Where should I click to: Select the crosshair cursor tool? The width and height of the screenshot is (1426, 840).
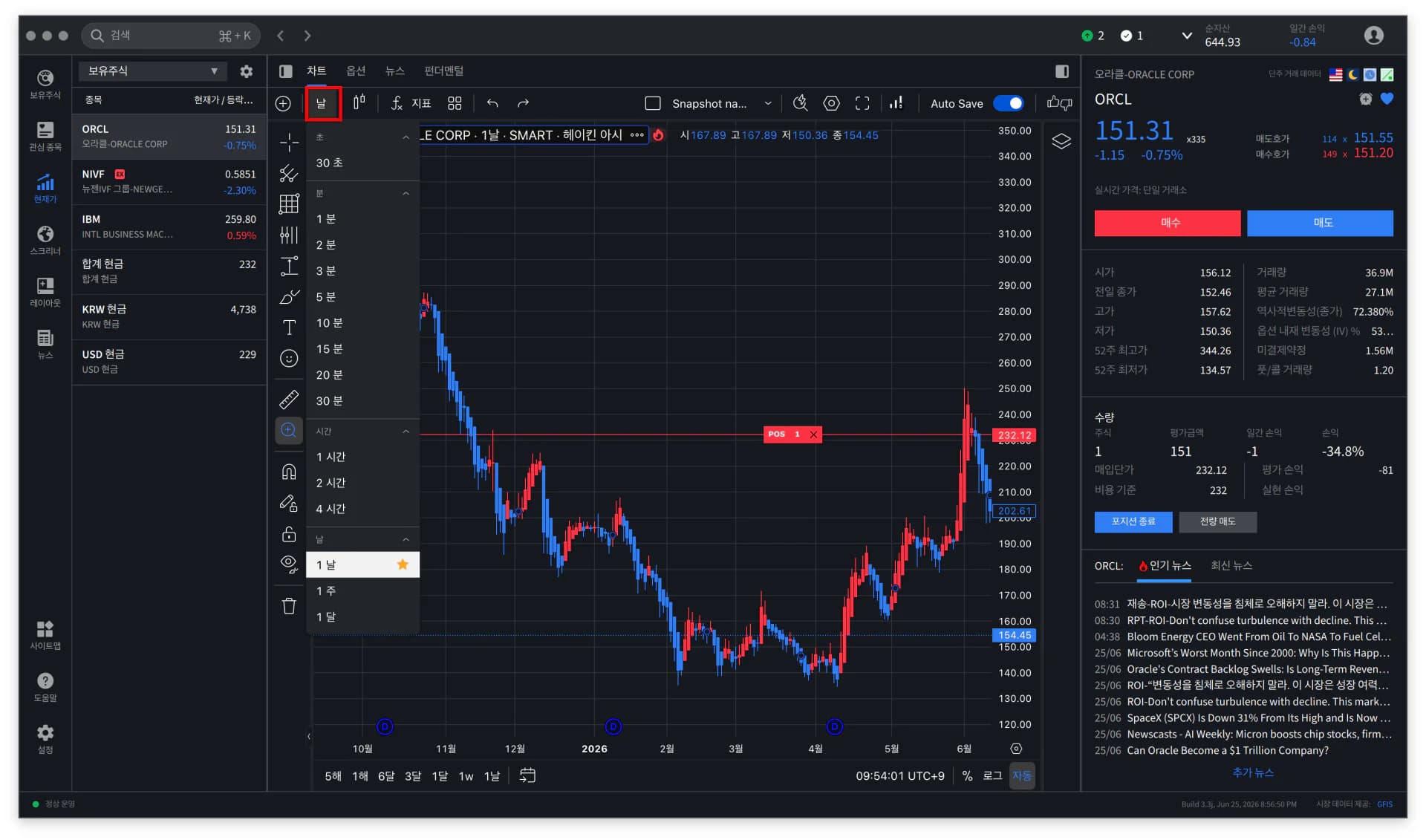[x=289, y=142]
